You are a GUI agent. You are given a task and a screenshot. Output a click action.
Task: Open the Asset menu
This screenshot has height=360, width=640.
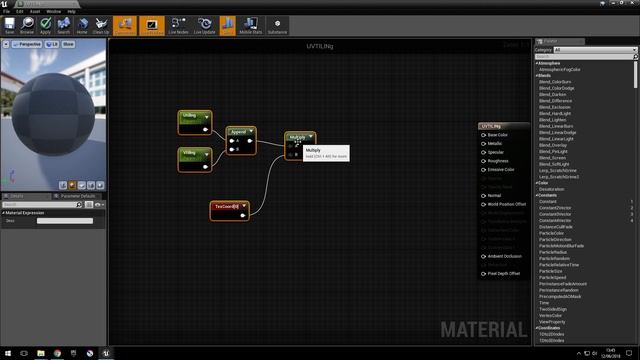point(35,11)
